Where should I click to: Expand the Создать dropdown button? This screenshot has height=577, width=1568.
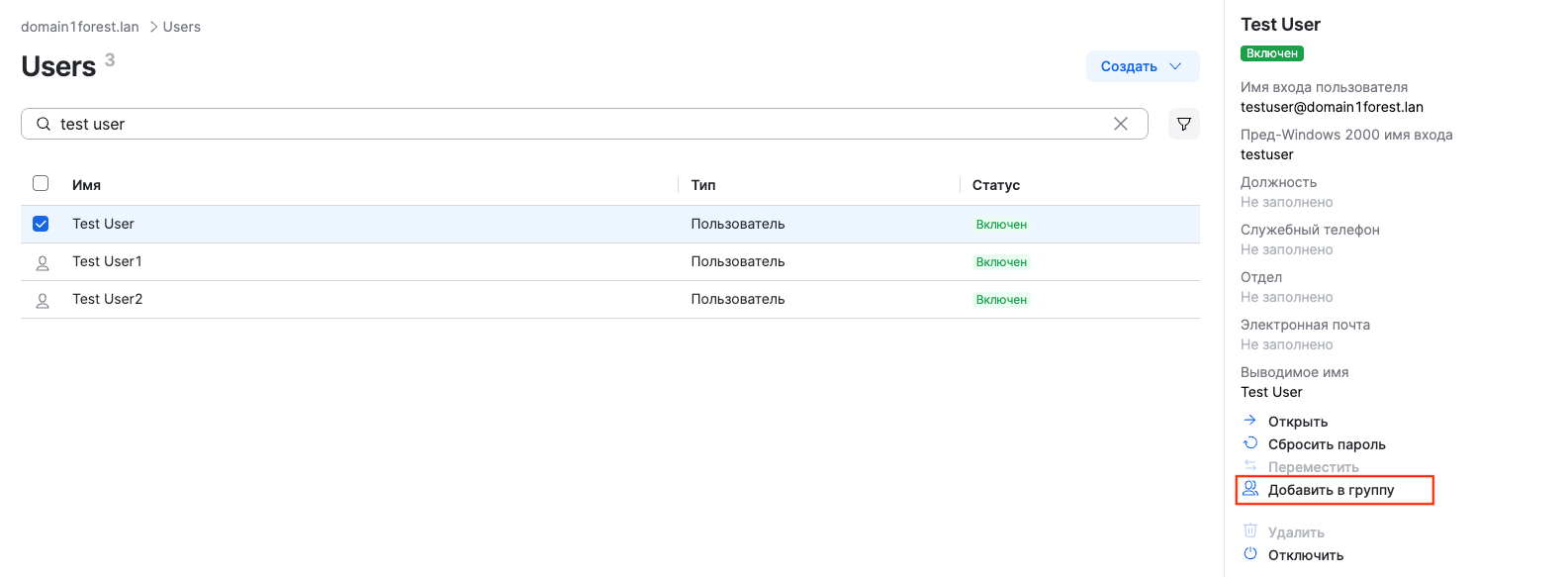(x=1142, y=66)
